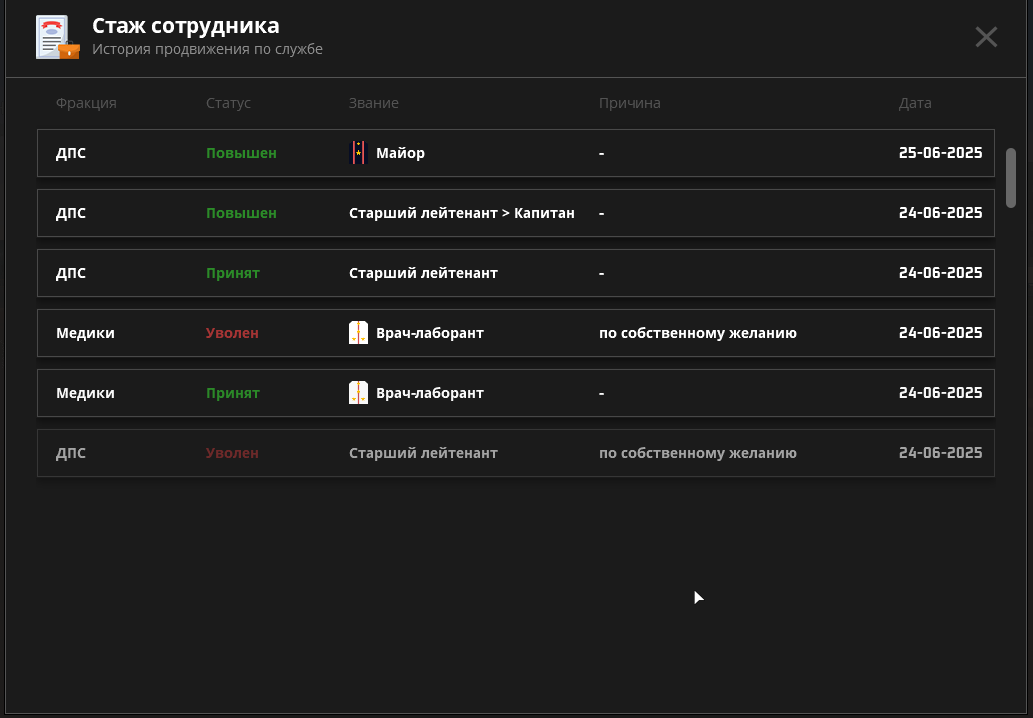Click the date 25-06-2025
Screen dimensions: 1033x718
(940, 153)
